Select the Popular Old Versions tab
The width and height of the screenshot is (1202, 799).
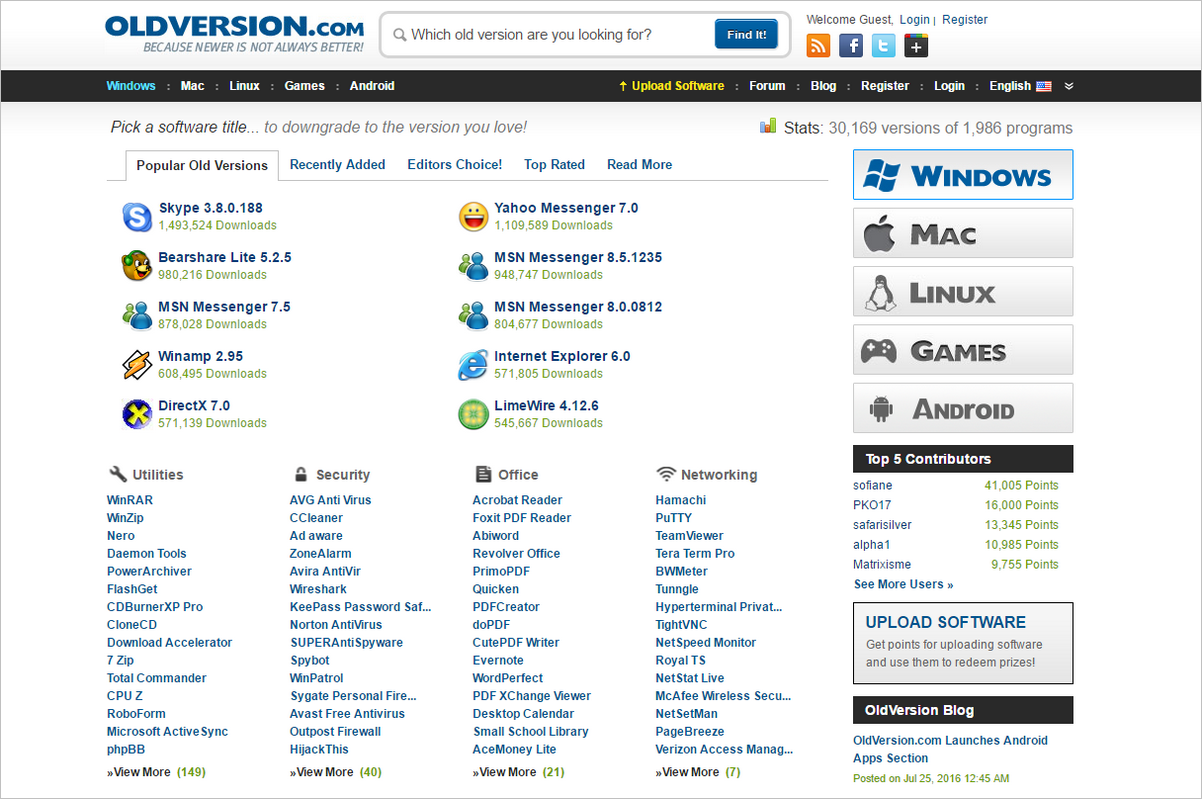[202, 166]
